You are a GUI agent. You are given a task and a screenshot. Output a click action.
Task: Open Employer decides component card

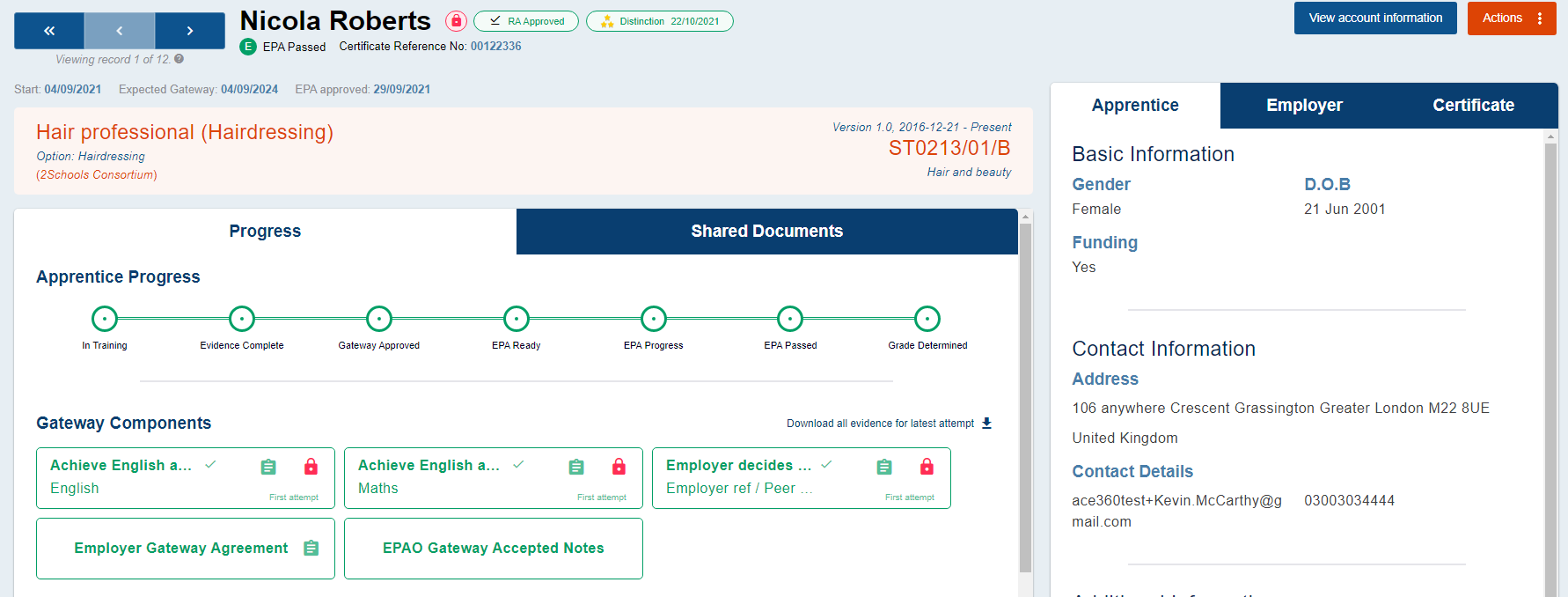click(802, 478)
